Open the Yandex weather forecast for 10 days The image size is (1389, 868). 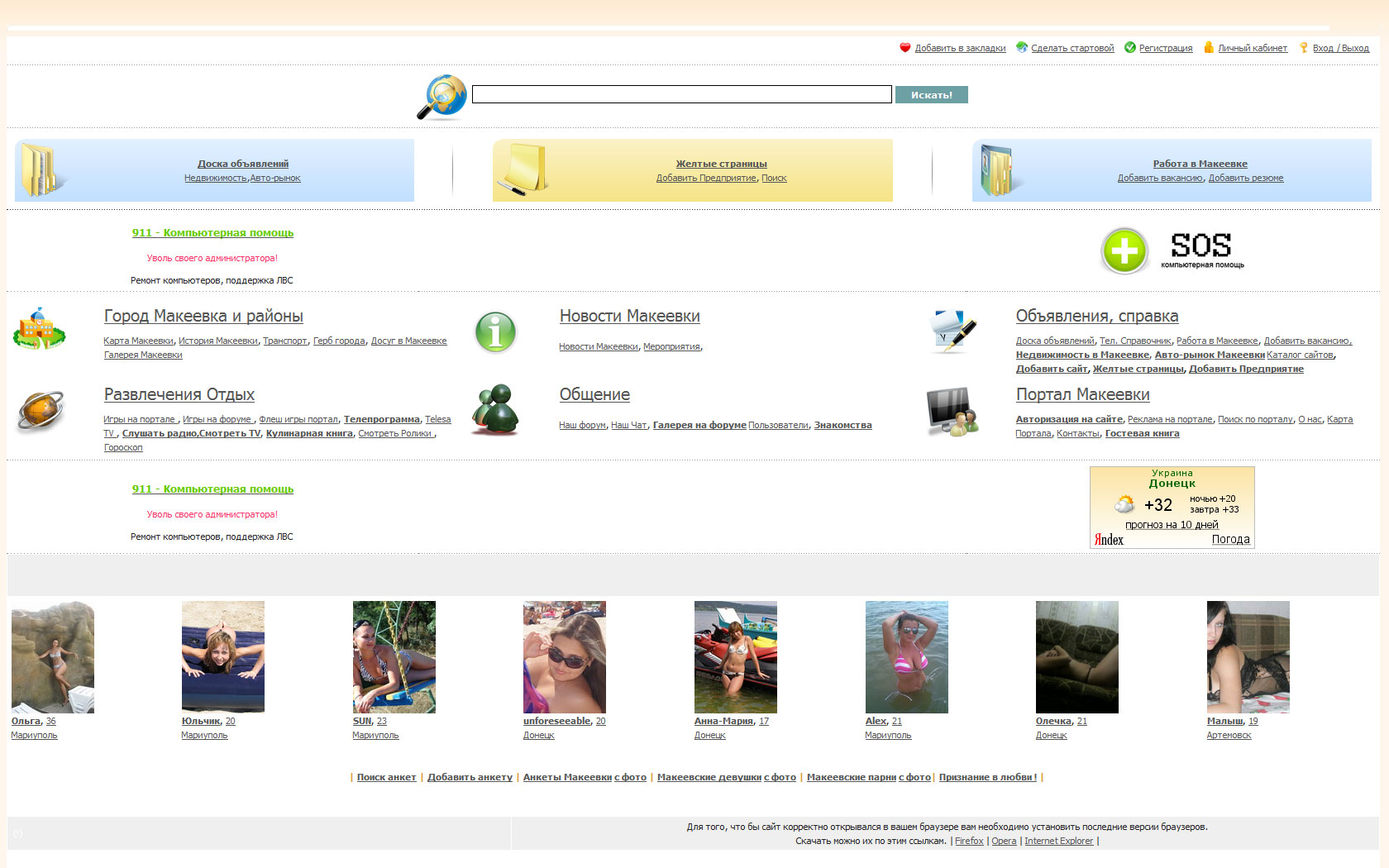tap(1172, 525)
